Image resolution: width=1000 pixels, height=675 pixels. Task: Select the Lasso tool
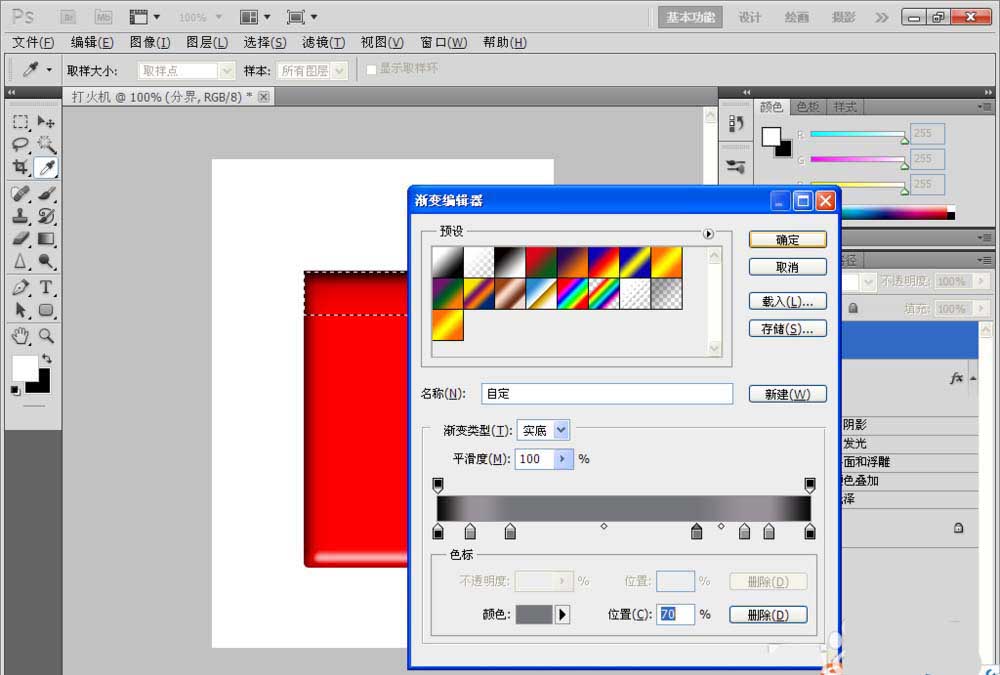[19, 144]
